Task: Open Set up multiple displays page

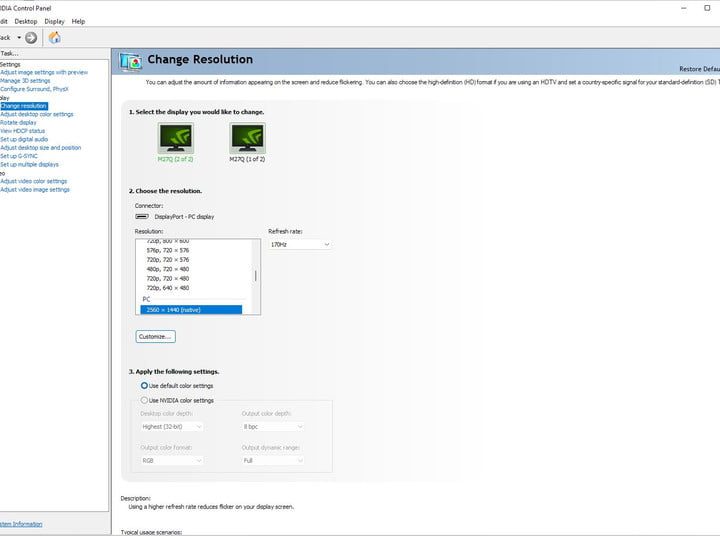Action: click(x=29, y=164)
